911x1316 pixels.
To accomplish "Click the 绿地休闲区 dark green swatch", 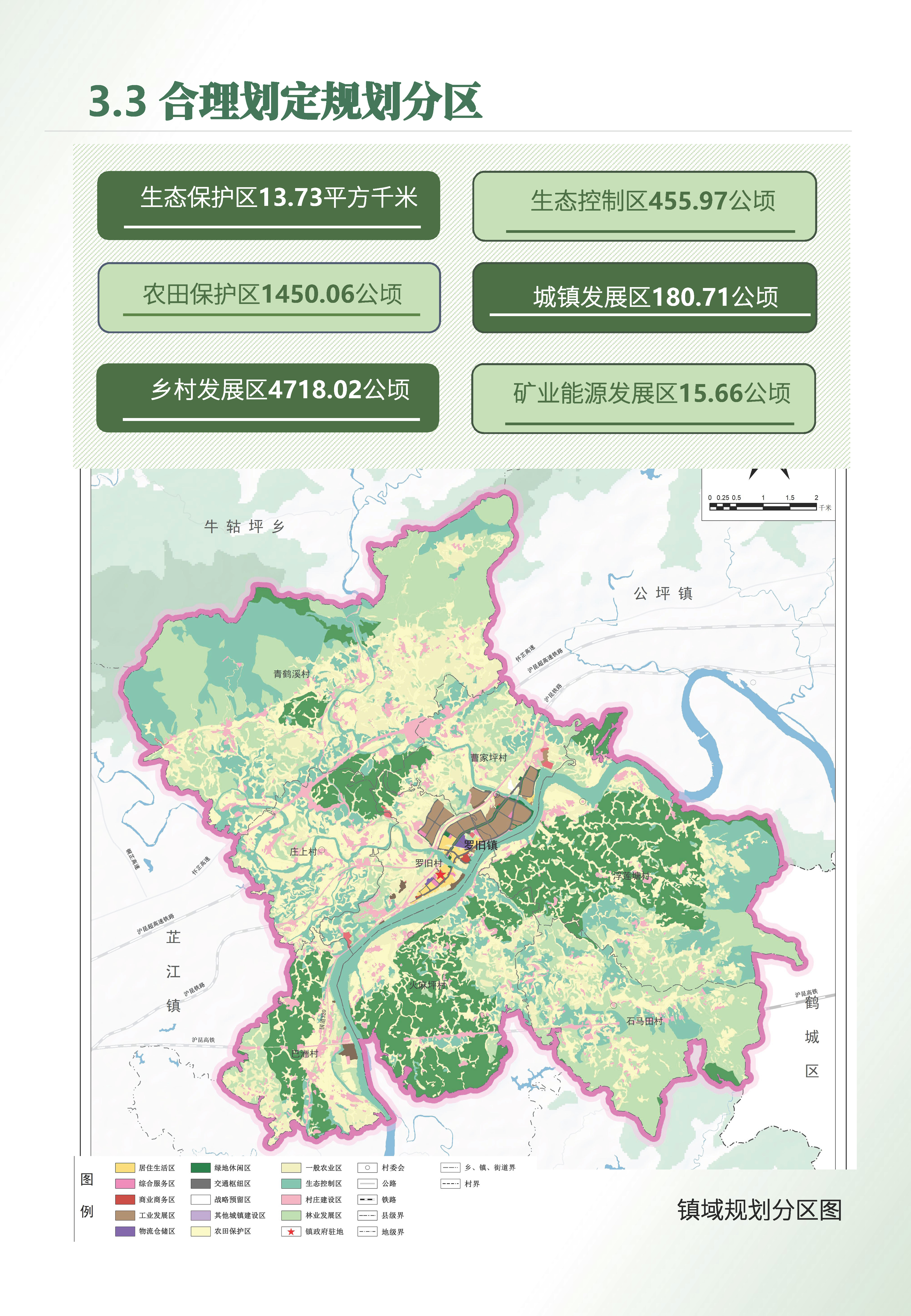I will (200, 1168).
